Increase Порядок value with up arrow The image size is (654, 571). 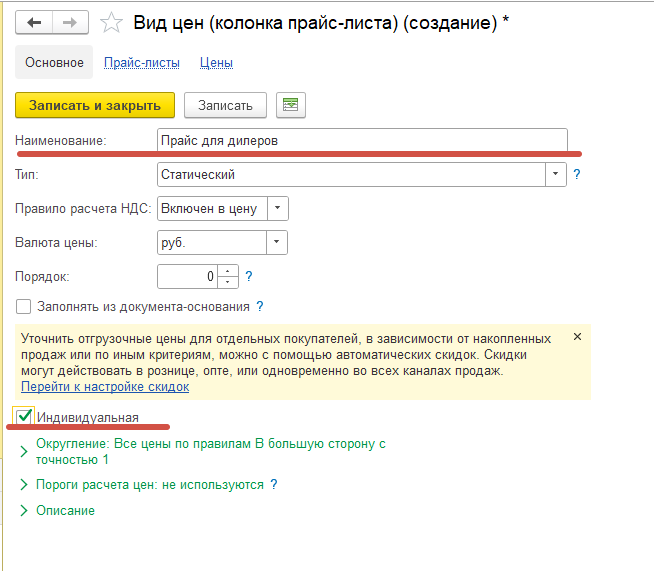[x=228, y=271]
